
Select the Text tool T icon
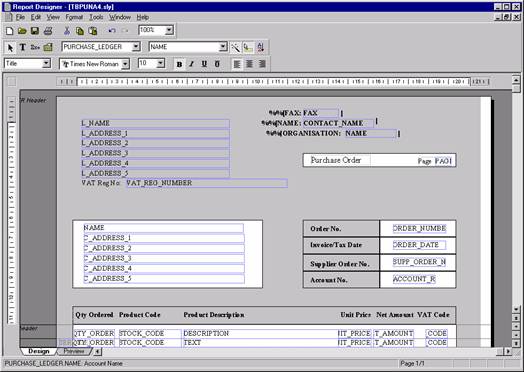pos(22,47)
